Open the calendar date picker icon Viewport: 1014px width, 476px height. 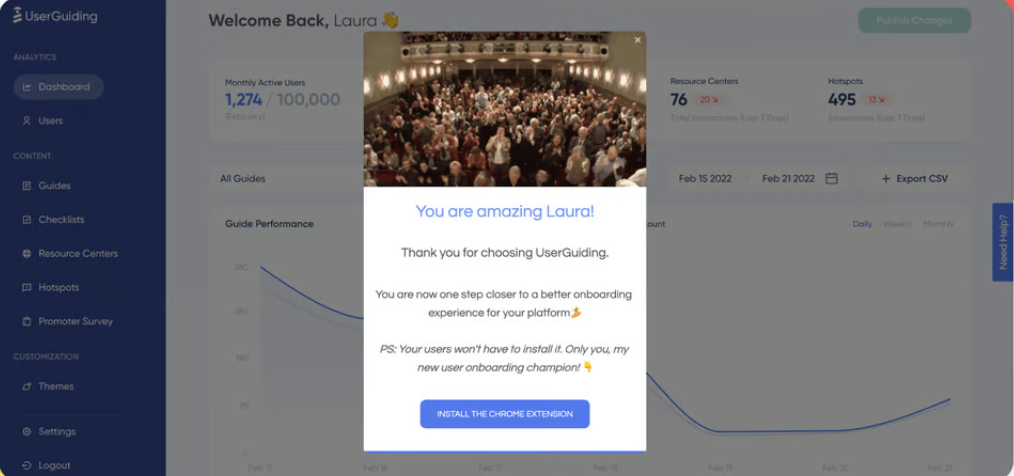pyautogui.click(x=832, y=178)
